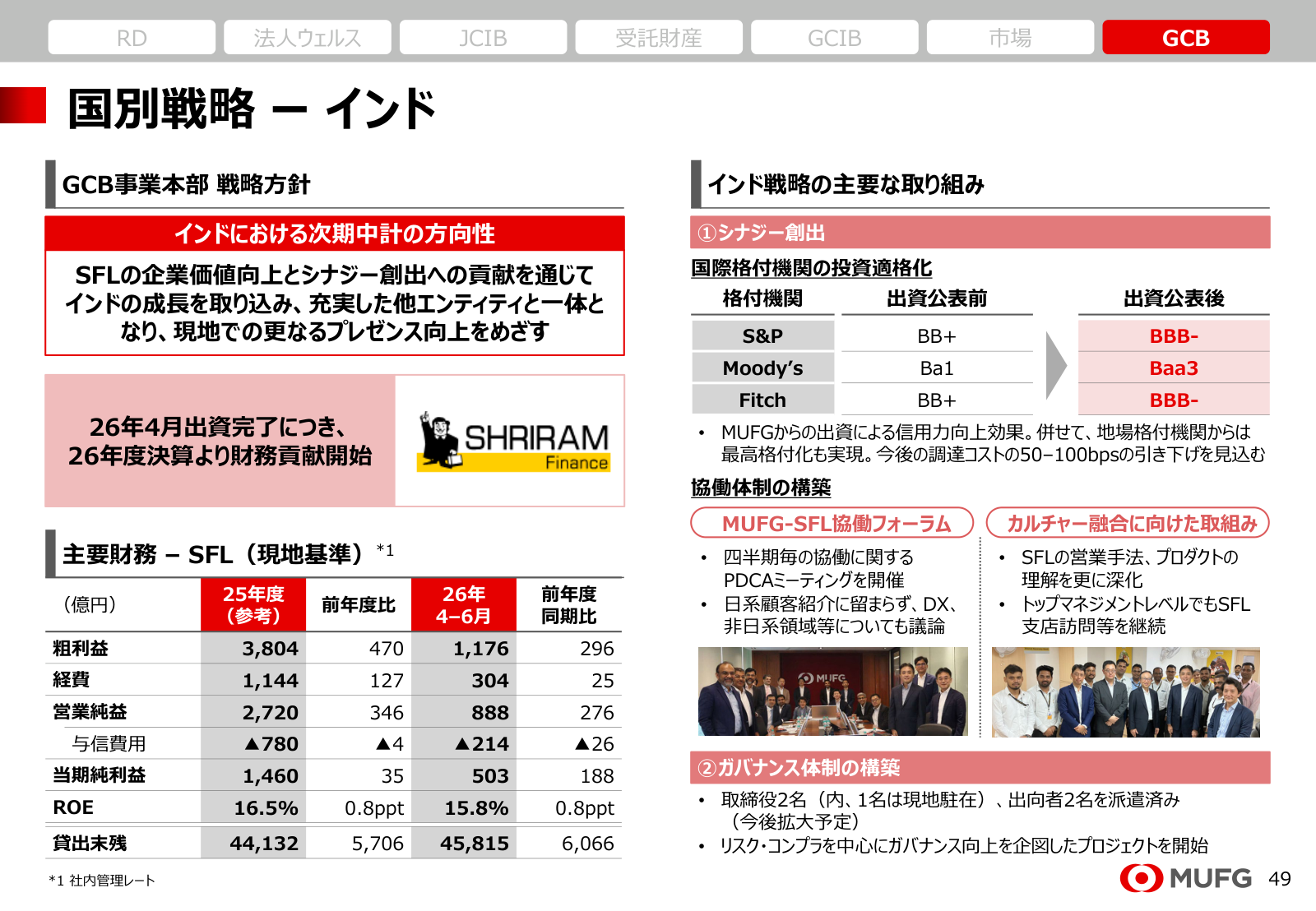This screenshot has height=911, width=1316.
Task: Select the 44,132 loan balance value
Action: pos(264,843)
